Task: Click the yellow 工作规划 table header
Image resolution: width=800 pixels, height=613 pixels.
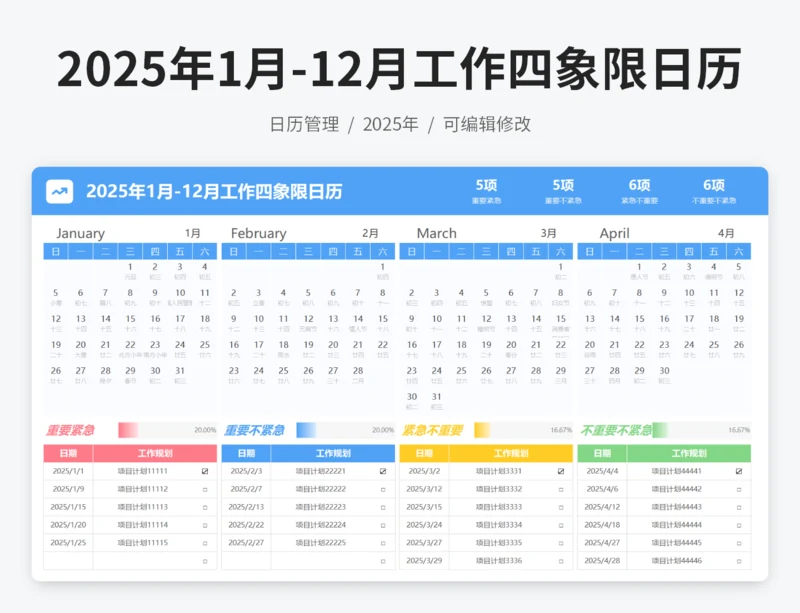Action: [x=511, y=453]
